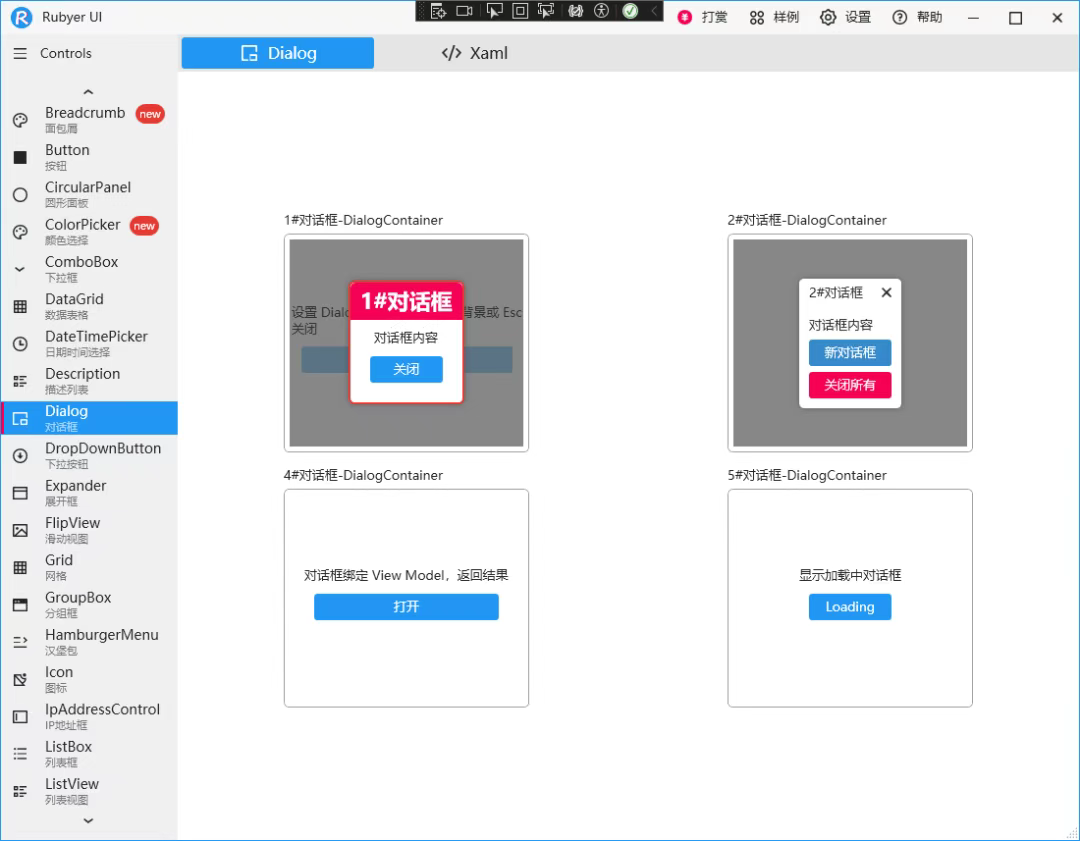The image size is (1080, 841).
Task: Click the 5#对话框-DialogContainer label
Action: [807, 475]
